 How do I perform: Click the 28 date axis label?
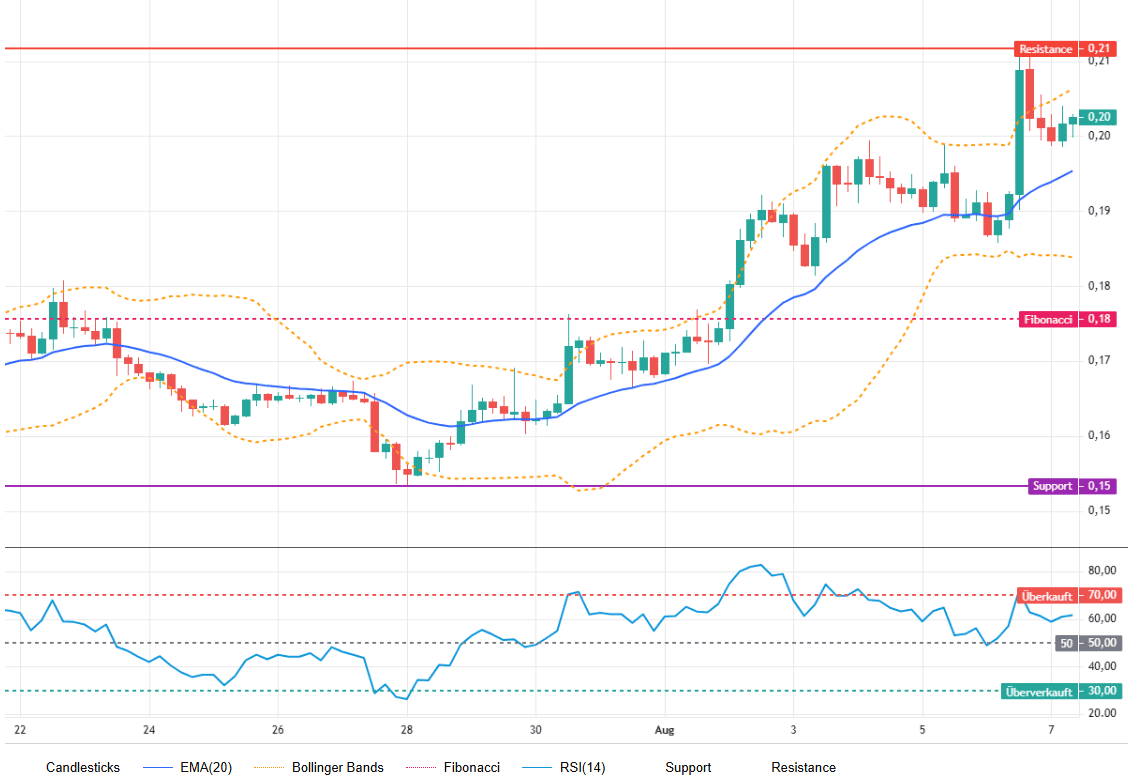coord(407,730)
